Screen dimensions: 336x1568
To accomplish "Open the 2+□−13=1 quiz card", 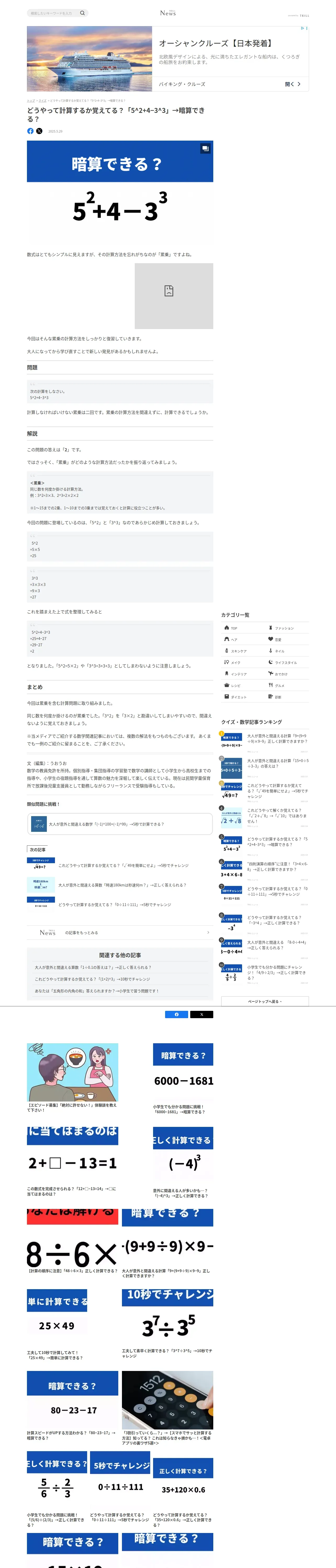I will pos(72,1162).
